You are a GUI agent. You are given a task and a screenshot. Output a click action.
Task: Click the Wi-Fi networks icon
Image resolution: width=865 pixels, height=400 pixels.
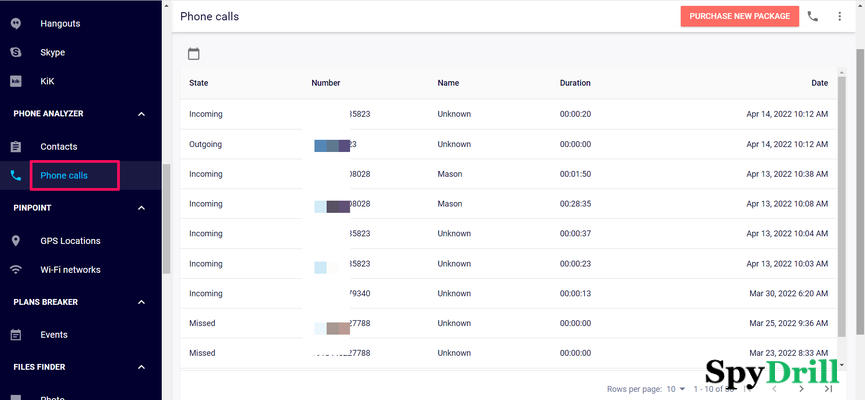pos(16,270)
